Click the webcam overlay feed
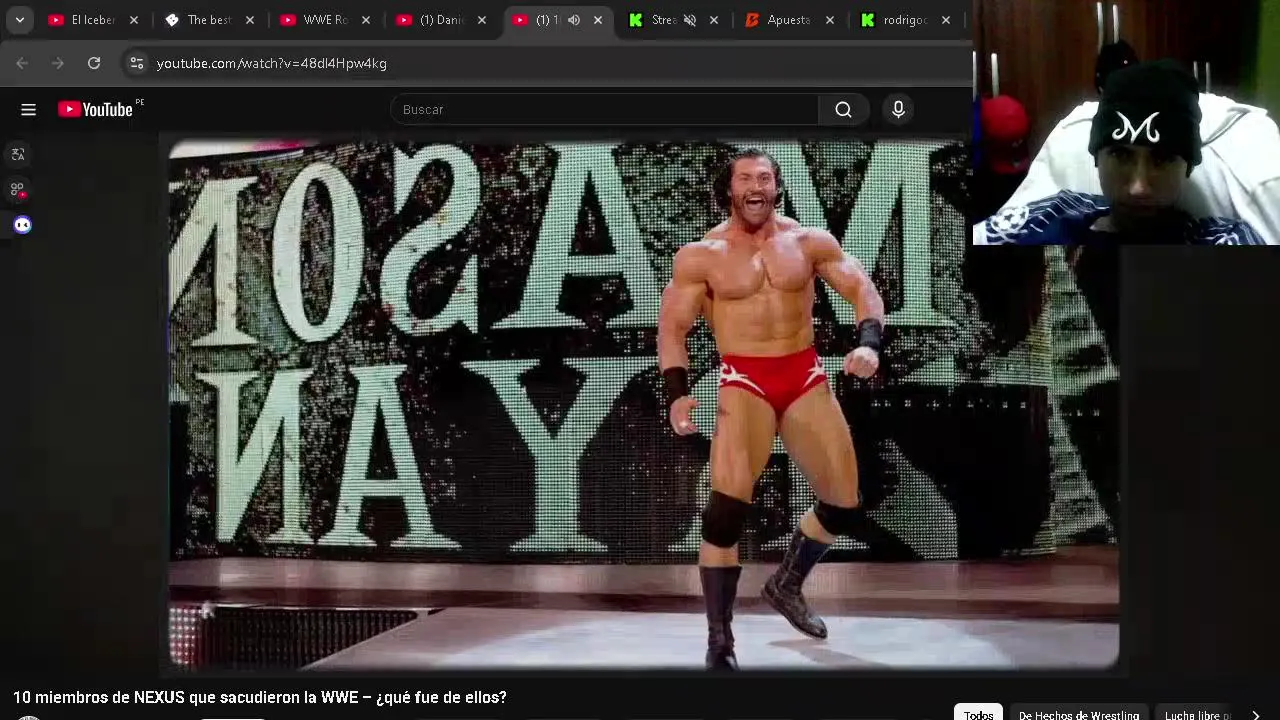 1126,122
